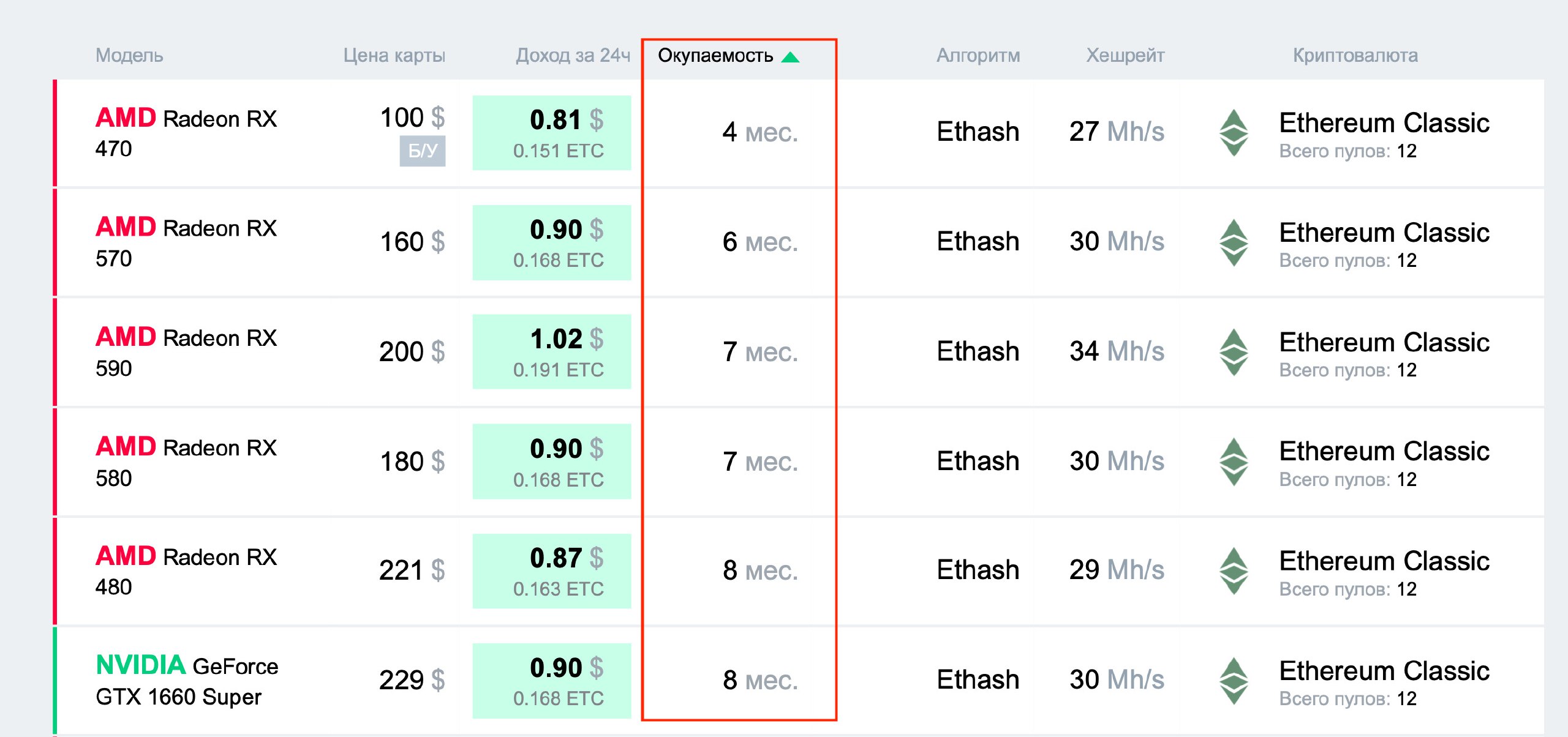Sort by Доход за 24ч column
Image resolution: width=1568 pixels, height=737 pixels.
573,56
